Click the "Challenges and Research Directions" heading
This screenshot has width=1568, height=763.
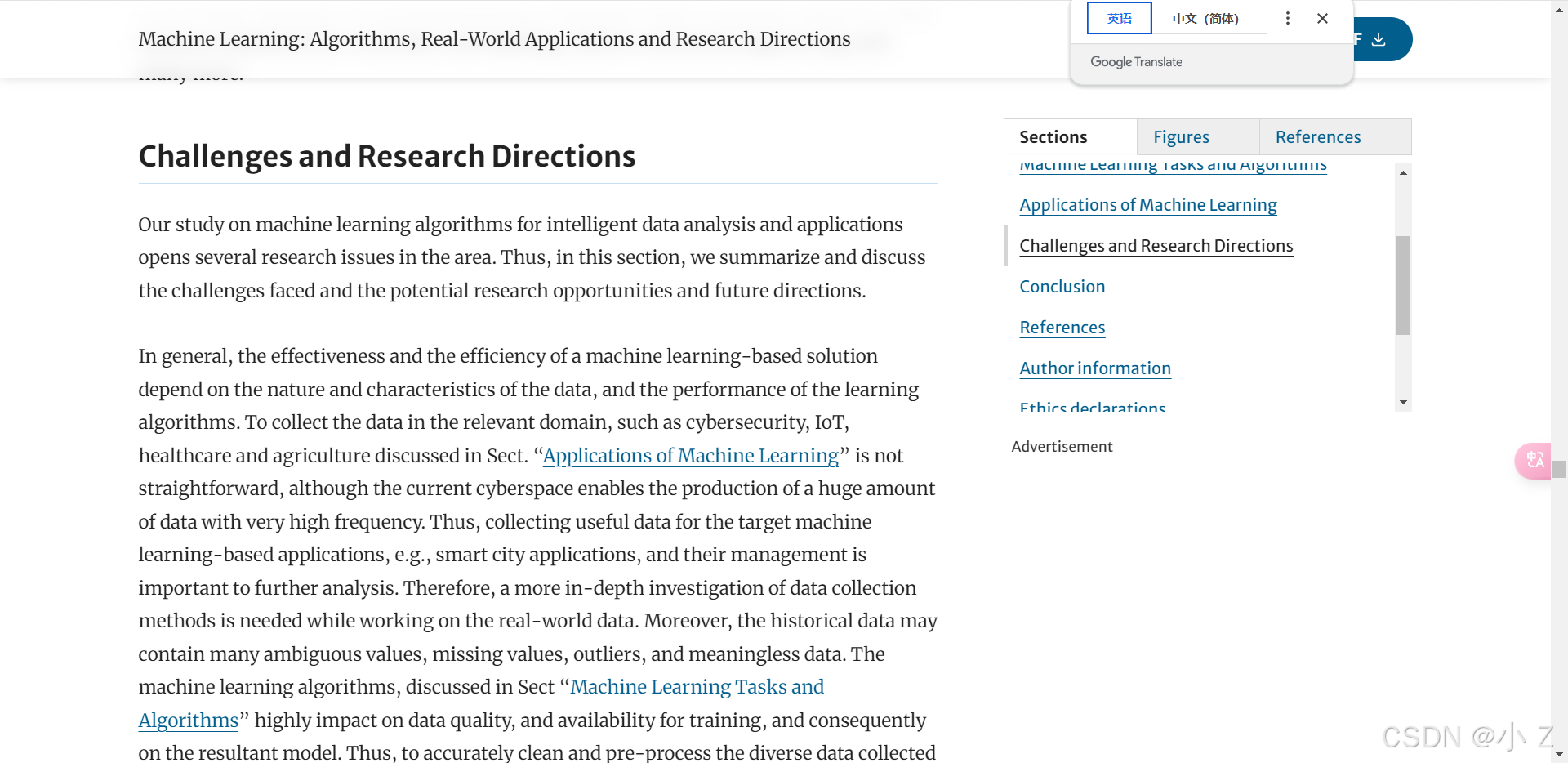(387, 156)
